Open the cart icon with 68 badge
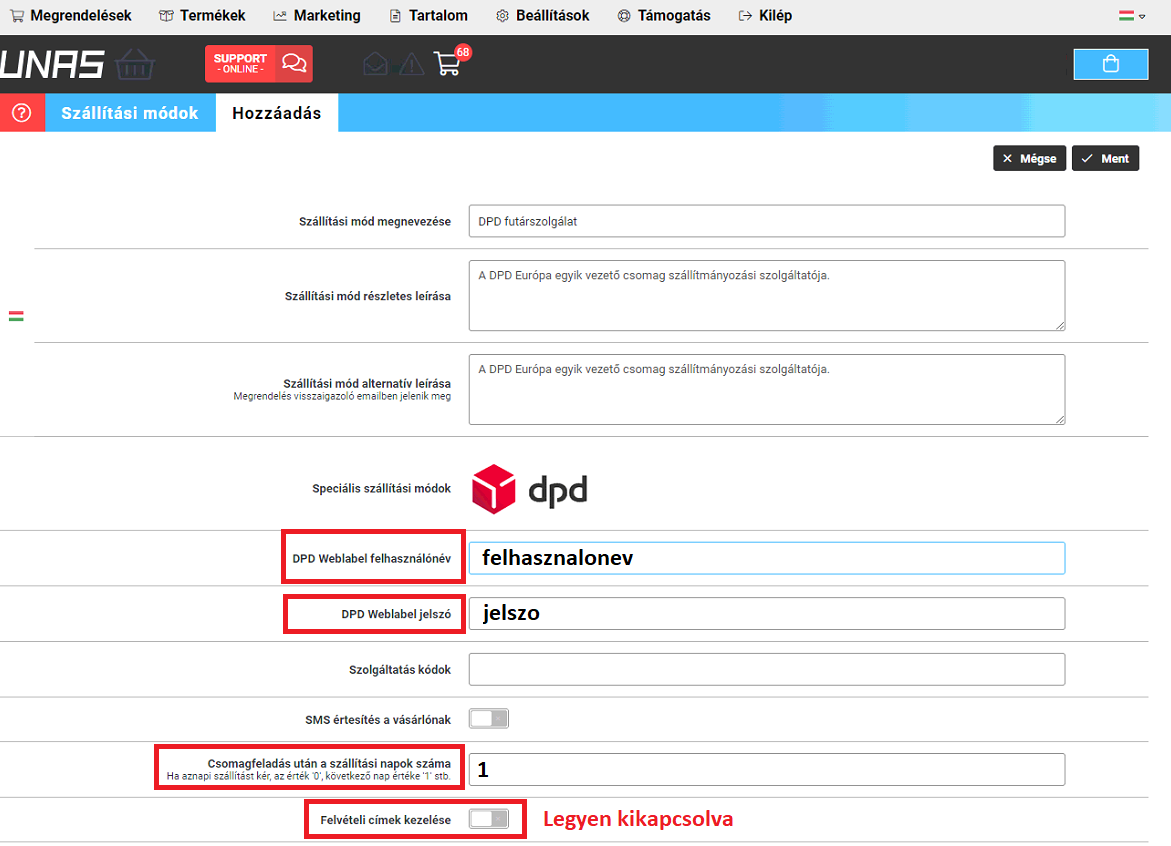 click(451, 61)
